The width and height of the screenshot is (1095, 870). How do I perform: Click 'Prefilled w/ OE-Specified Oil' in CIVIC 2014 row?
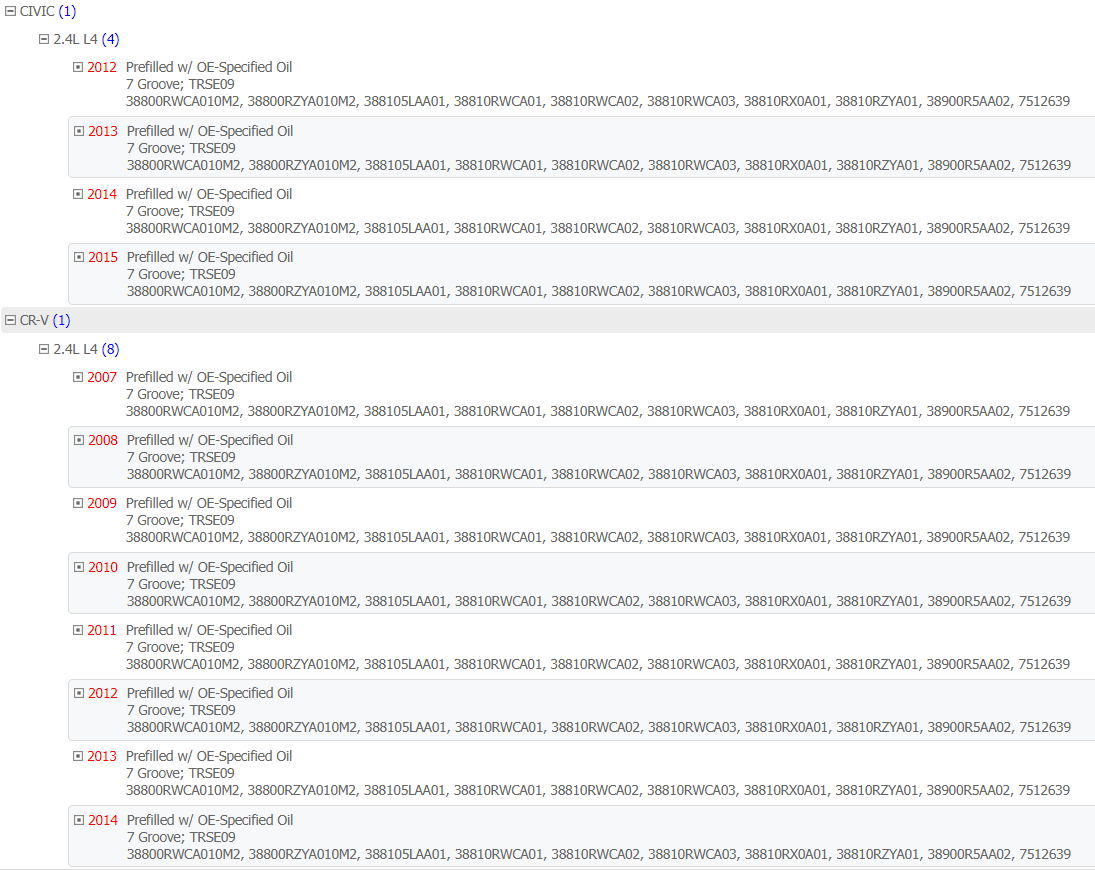[x=209, y=194]
